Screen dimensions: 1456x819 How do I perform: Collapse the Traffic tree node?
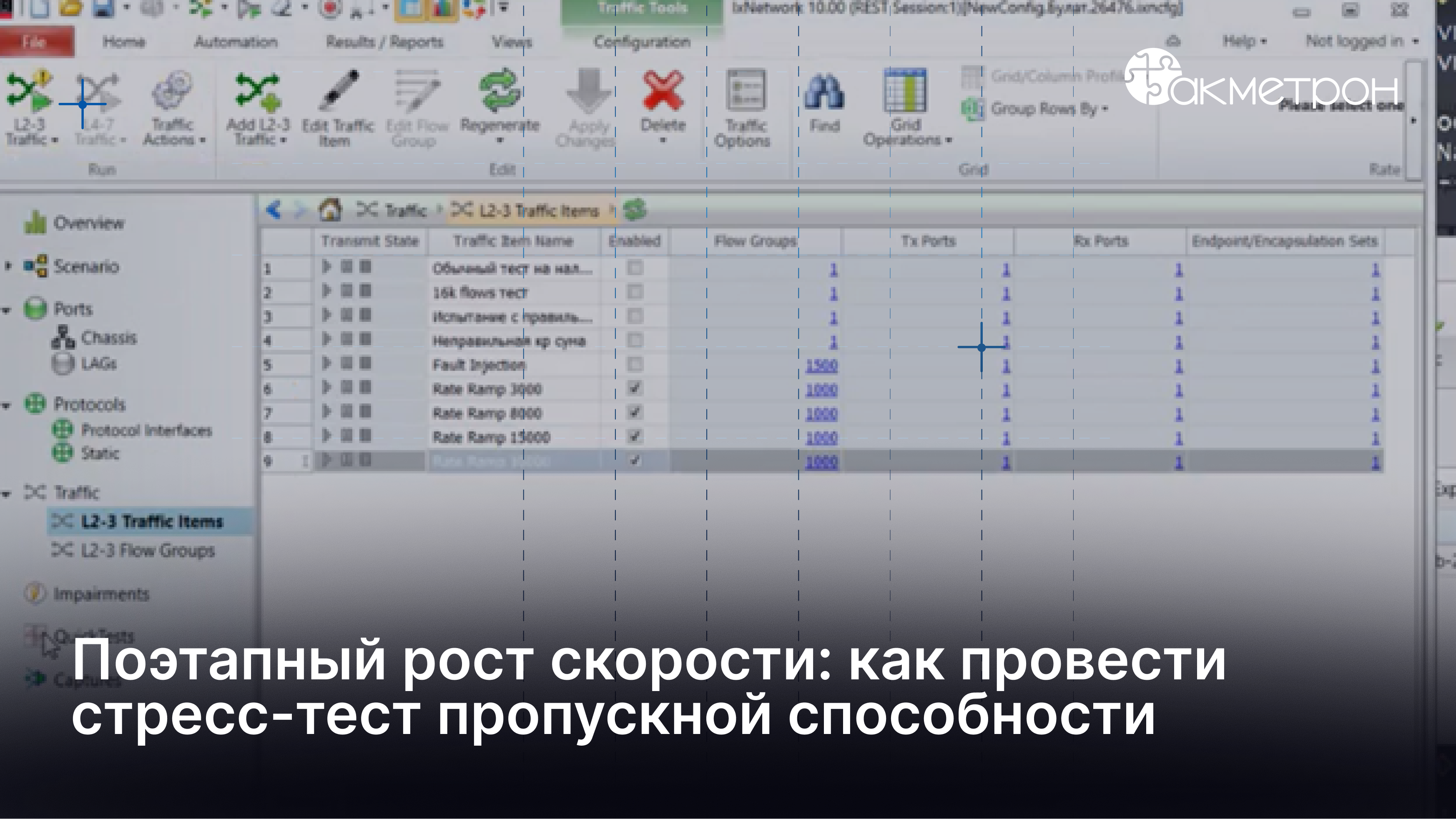click(x=7, y=493)
